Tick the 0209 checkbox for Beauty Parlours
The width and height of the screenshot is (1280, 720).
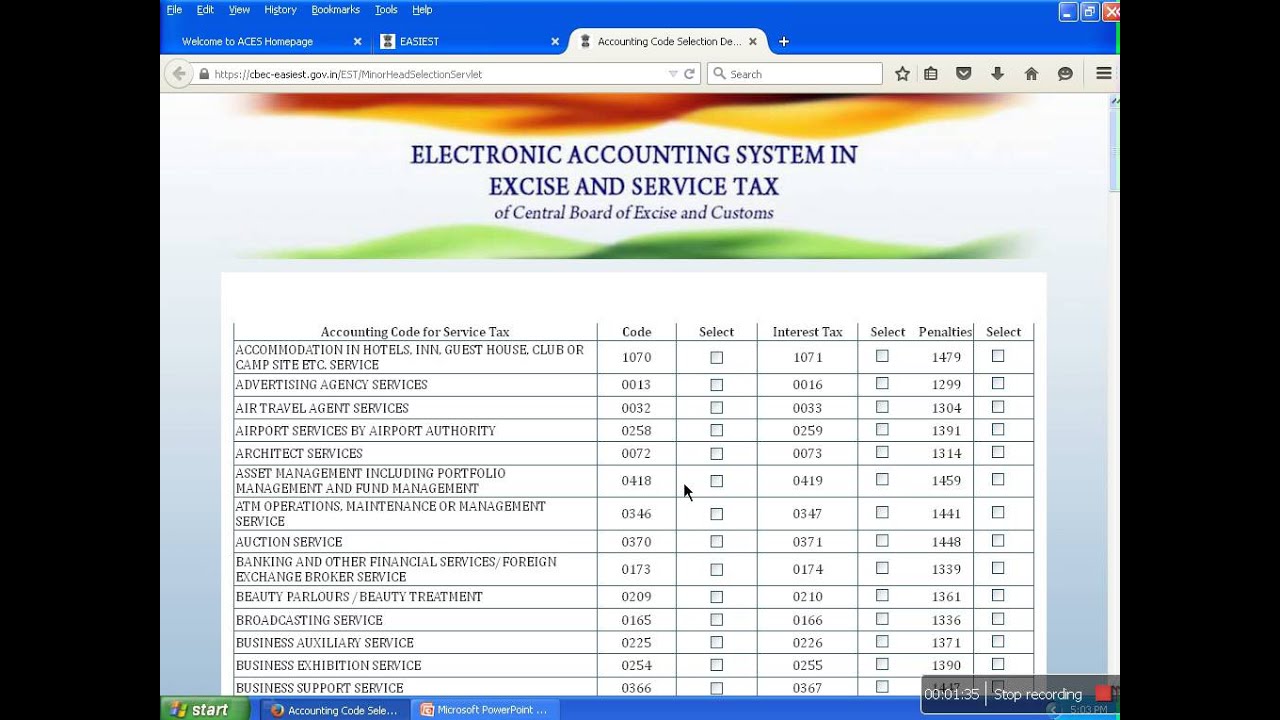pyautogui.click(x=716, y=597)
